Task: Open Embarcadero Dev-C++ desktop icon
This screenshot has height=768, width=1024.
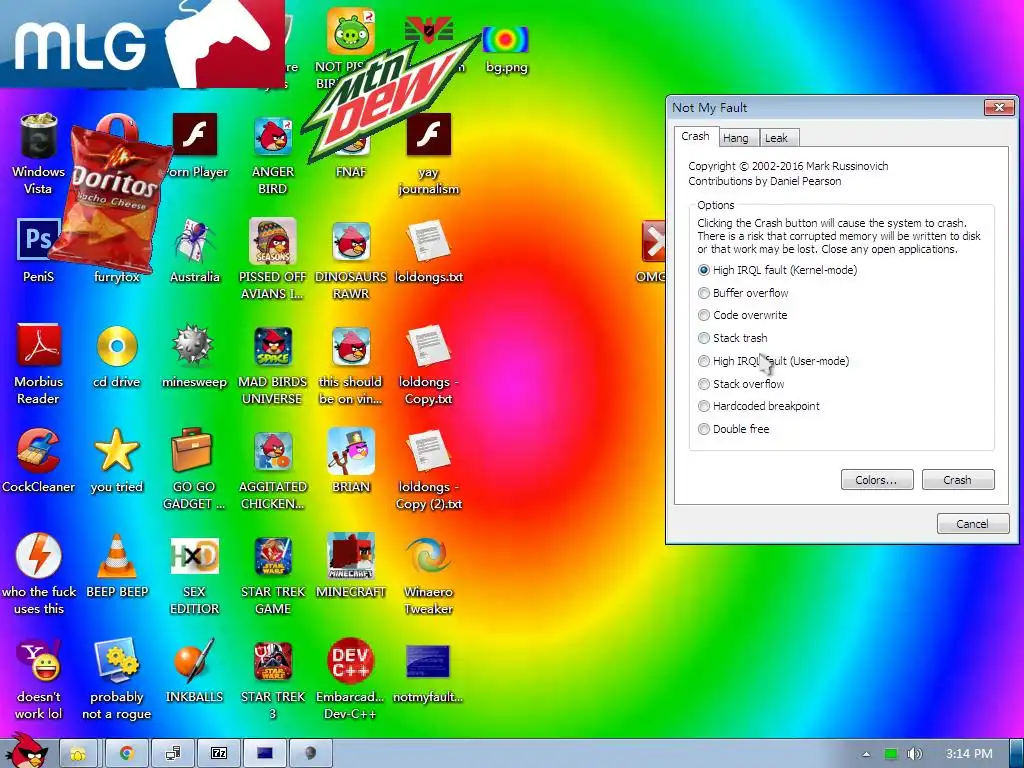Action: pos(351,660)
